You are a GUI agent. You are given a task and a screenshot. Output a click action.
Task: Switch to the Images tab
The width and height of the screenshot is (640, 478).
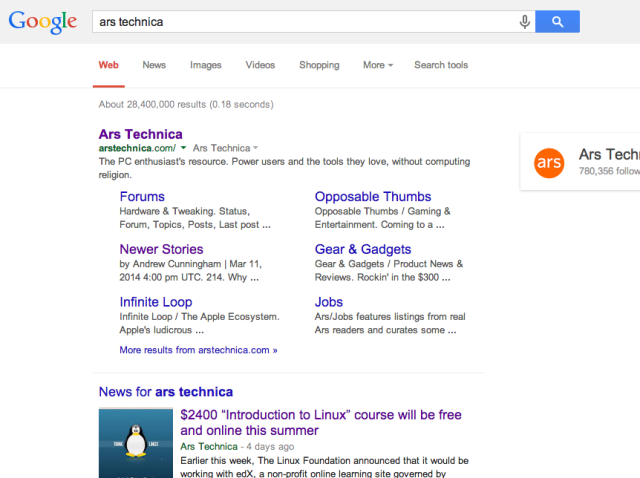tap(206, 65)
